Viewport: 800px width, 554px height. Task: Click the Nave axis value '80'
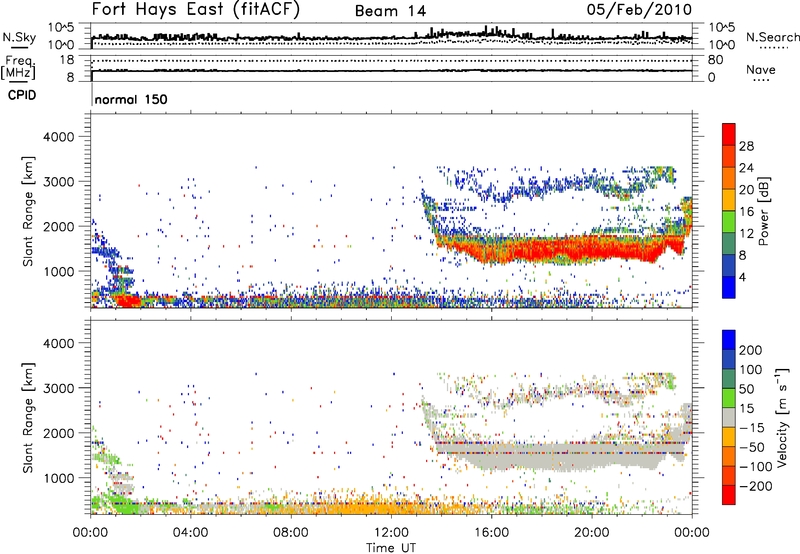click(715, 60)
